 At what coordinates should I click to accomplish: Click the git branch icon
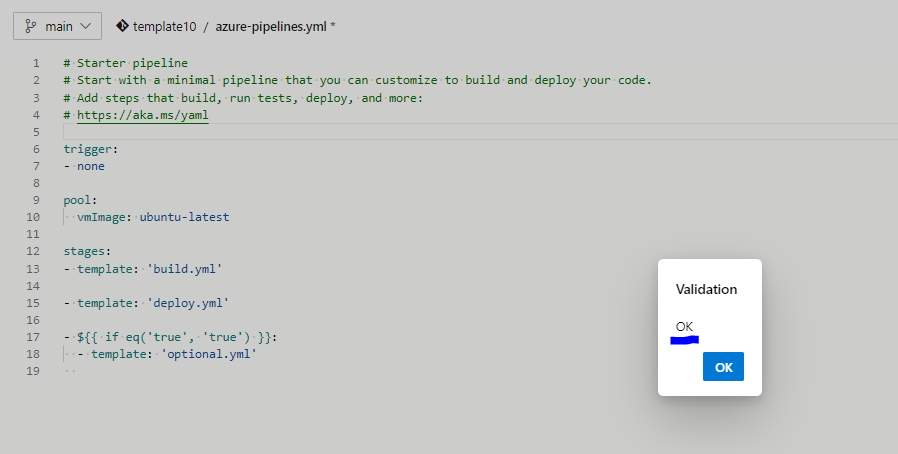(31, 26)
